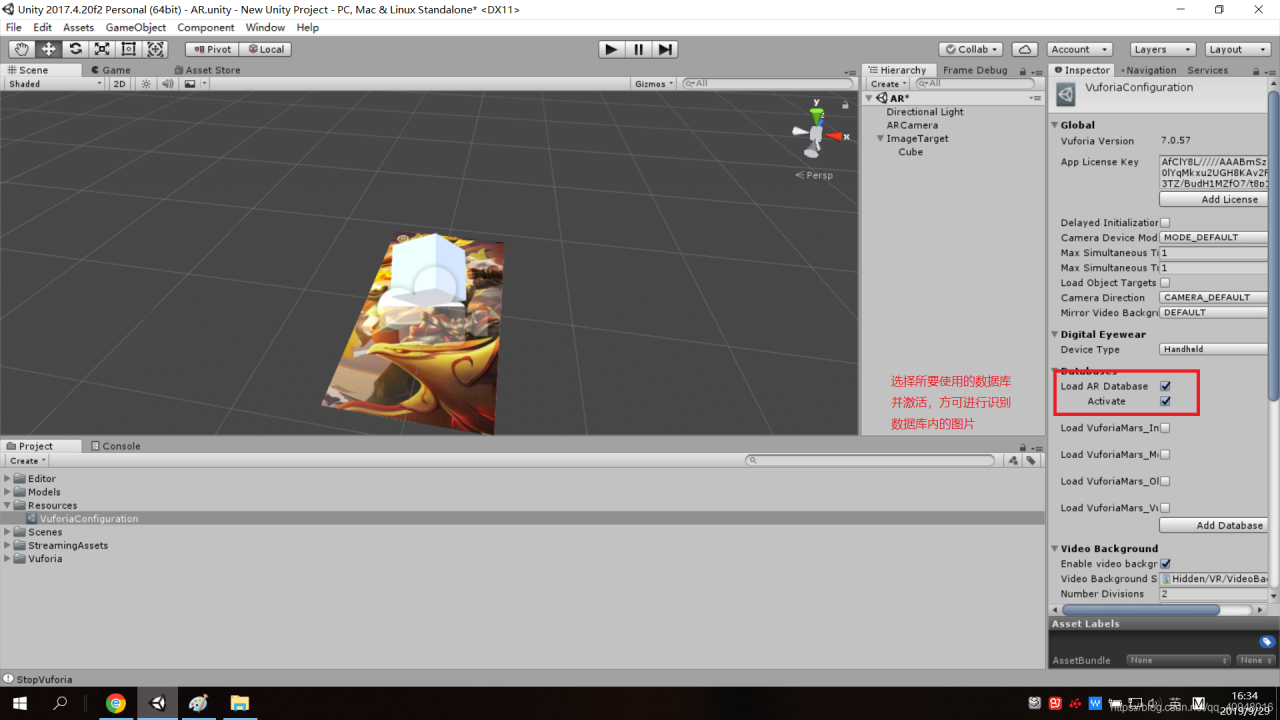Open the Shaded draw mode dropdown
The height and width of the screenshot is (720, 1280).
54,84
